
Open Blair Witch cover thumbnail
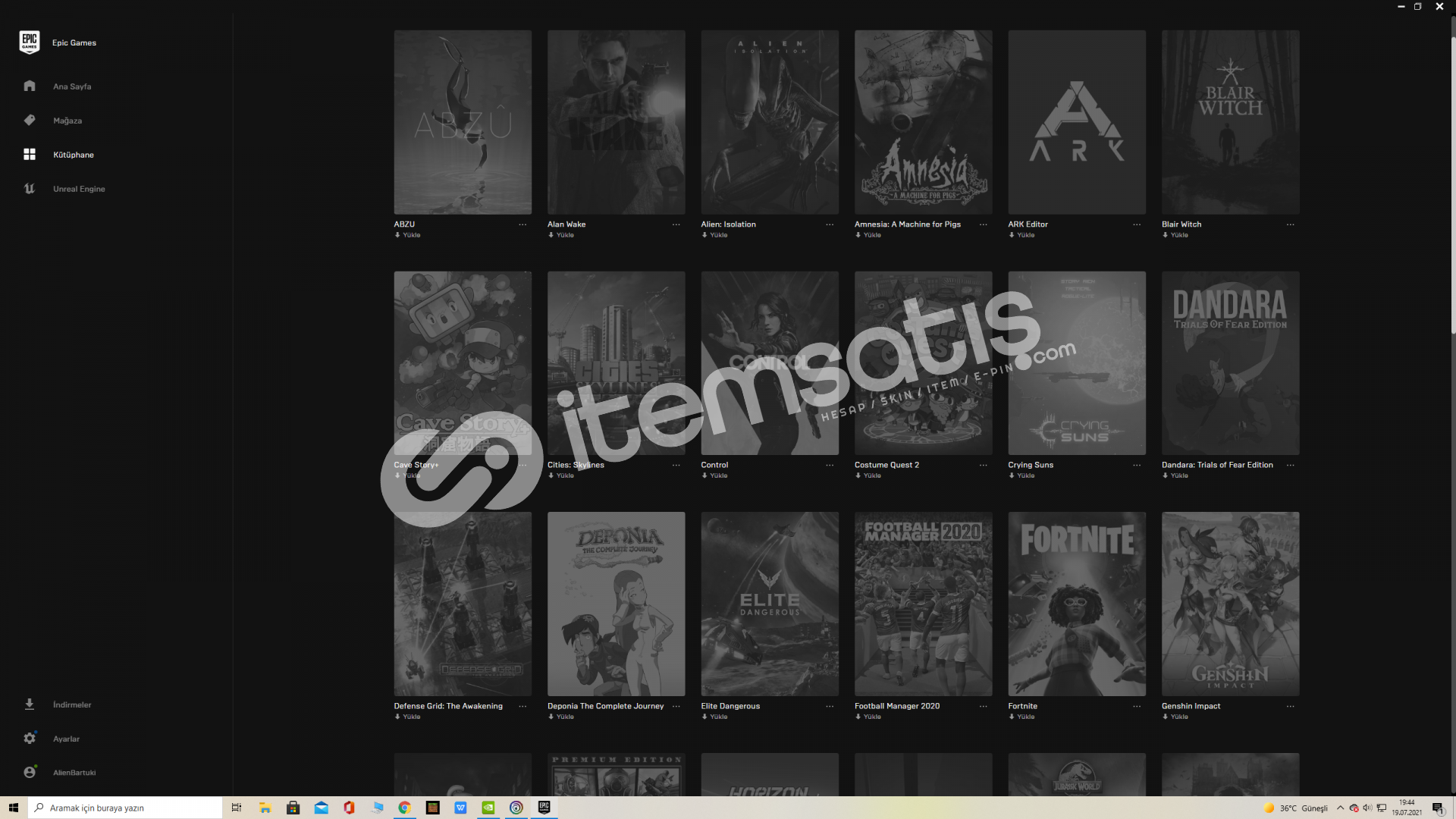click(x=1230, y=122)
